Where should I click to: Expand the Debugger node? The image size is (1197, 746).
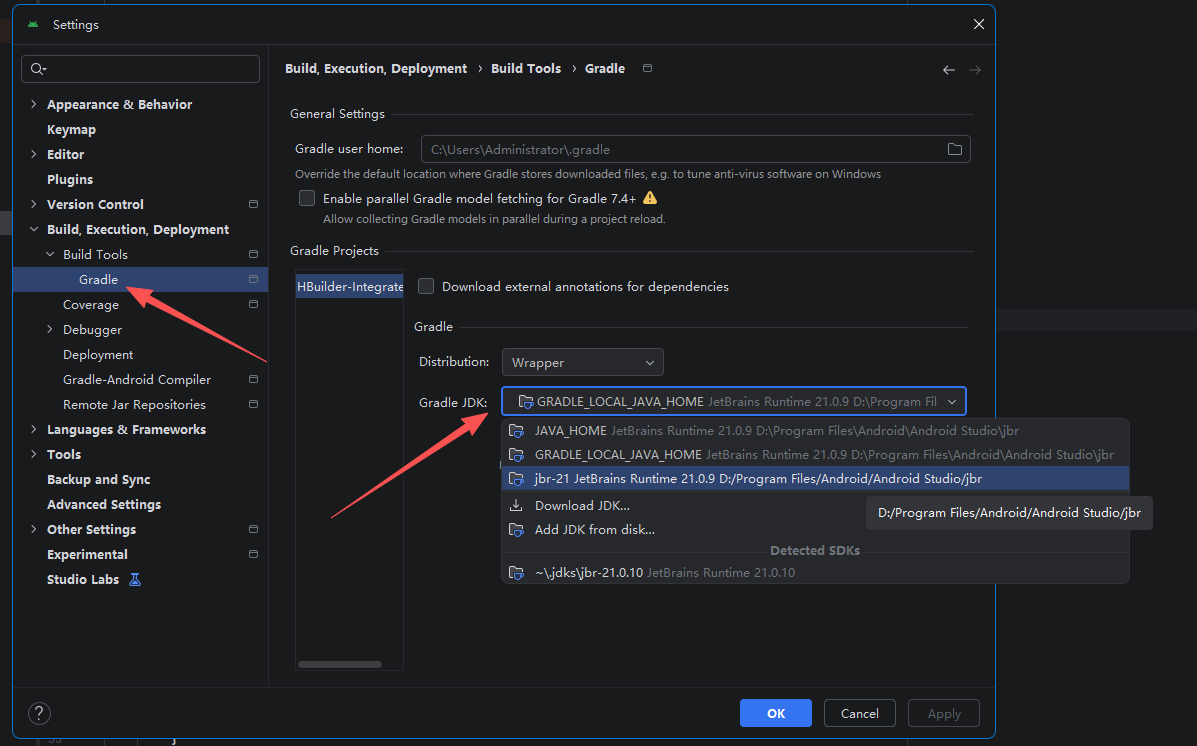point(50,329)
